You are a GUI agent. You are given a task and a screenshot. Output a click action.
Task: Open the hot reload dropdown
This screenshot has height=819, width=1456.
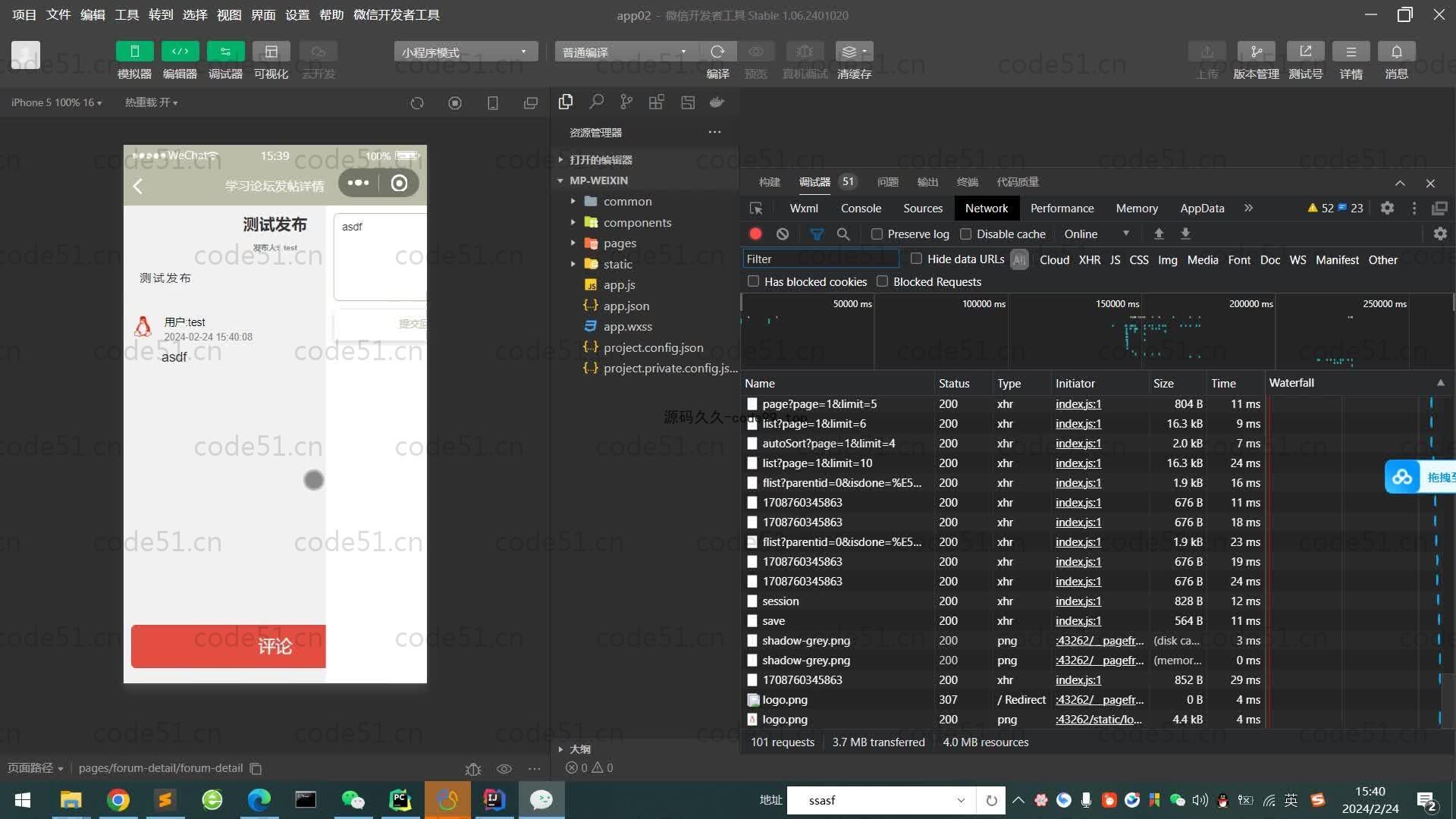coord(151,102)
